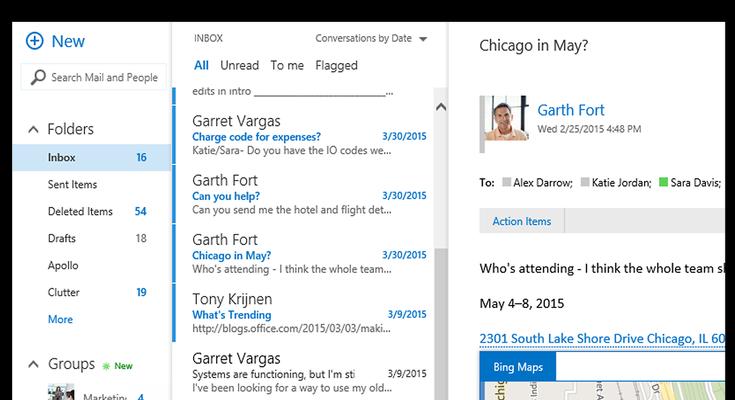Click the Garth Fort sender name link
This screenshot has height=400, width=735.
coord(570,110)
